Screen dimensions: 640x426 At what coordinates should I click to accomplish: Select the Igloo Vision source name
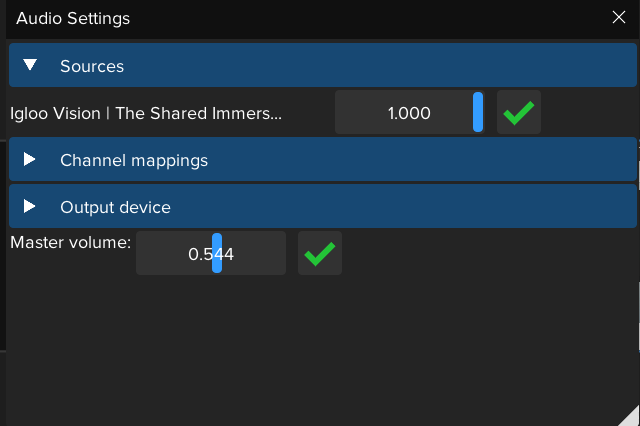click(146, 113)
